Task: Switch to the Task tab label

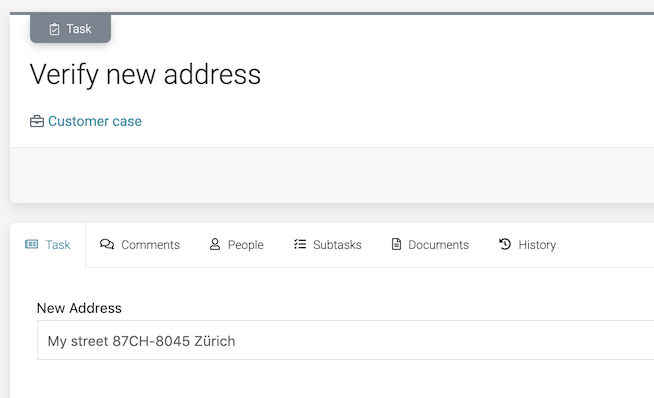Action: point(58,245)
